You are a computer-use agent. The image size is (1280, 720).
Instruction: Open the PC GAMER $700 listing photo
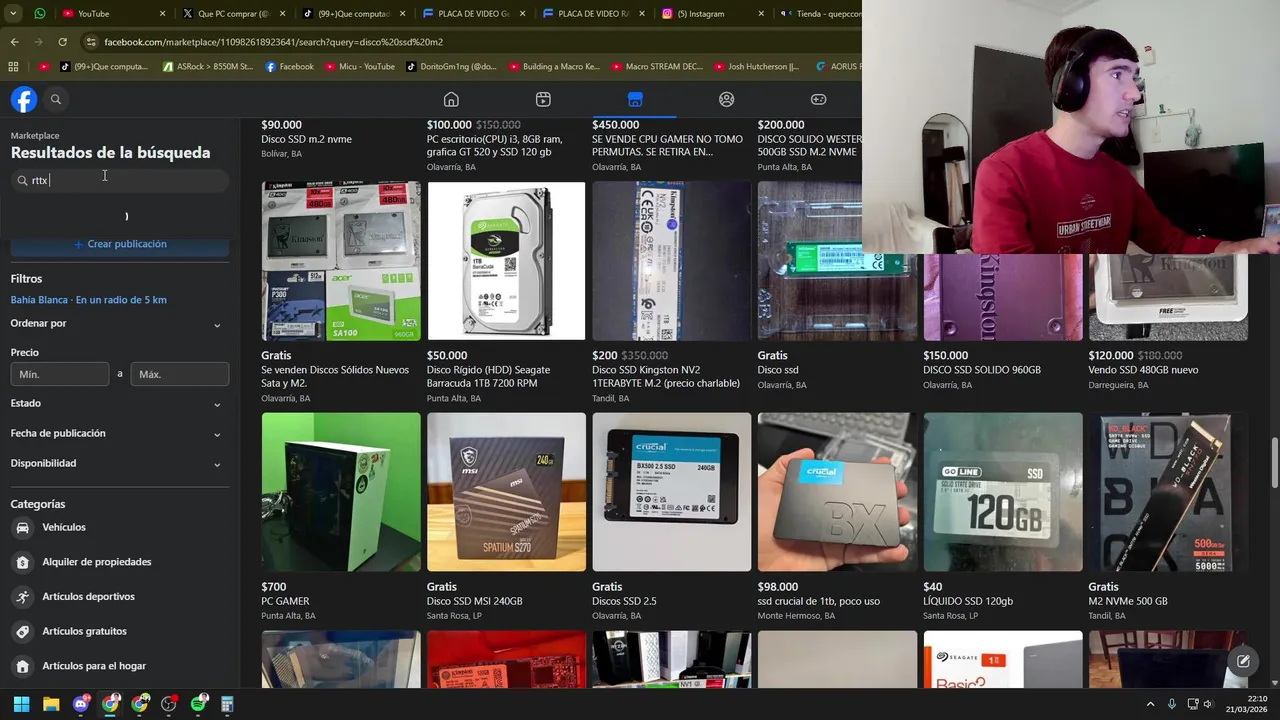(x=341, y=492)
